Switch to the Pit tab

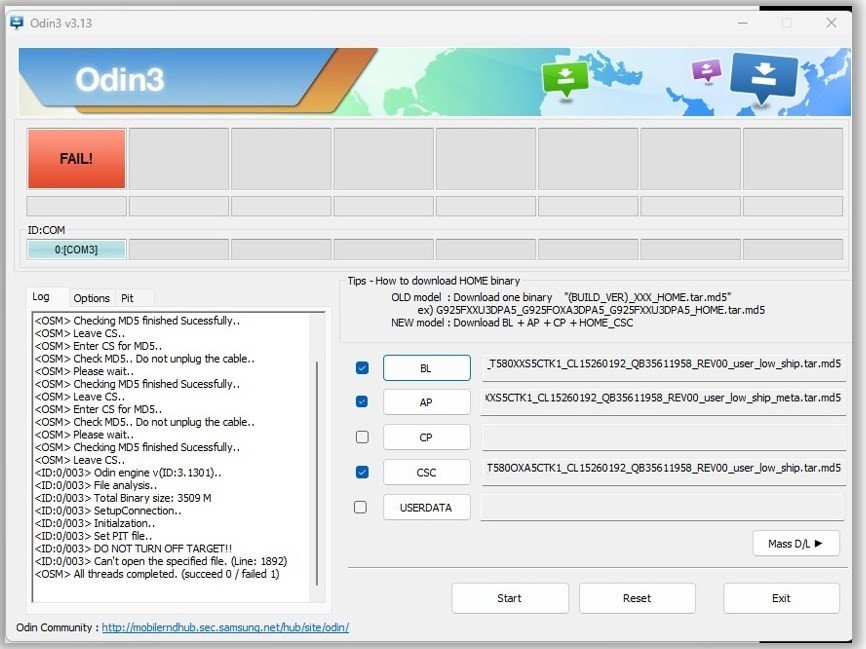tap(127, 298)
